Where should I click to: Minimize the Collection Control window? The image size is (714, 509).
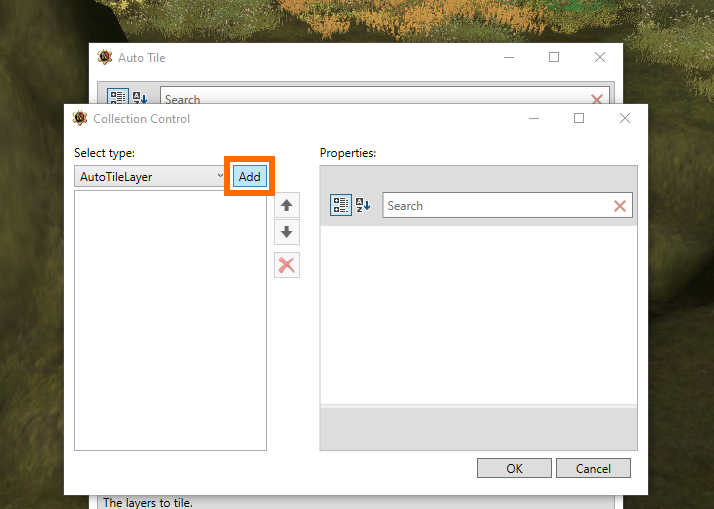534,118
